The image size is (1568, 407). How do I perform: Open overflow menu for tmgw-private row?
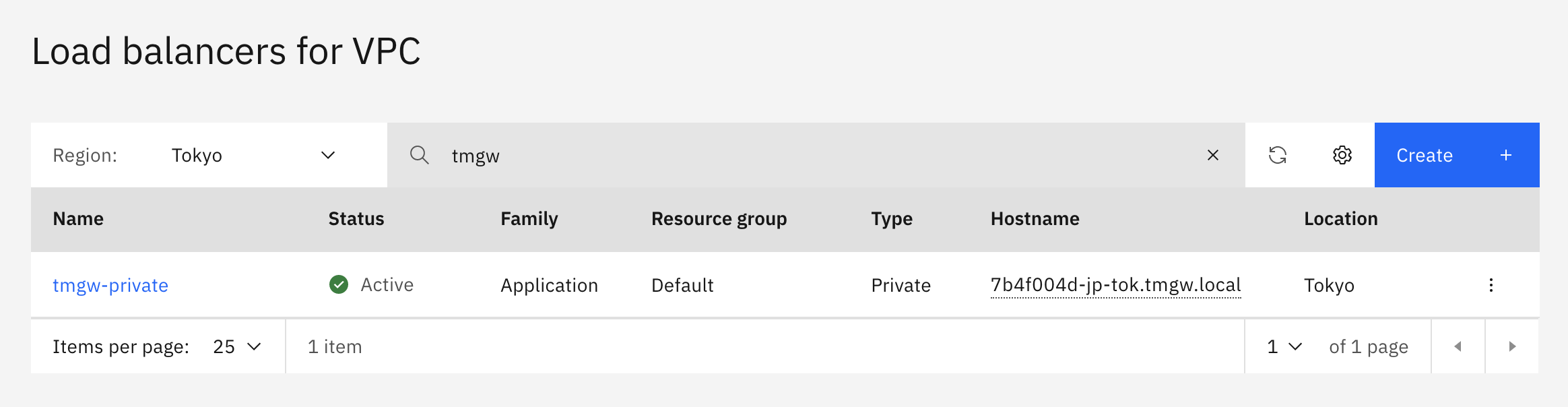(x=1491, y=285)
